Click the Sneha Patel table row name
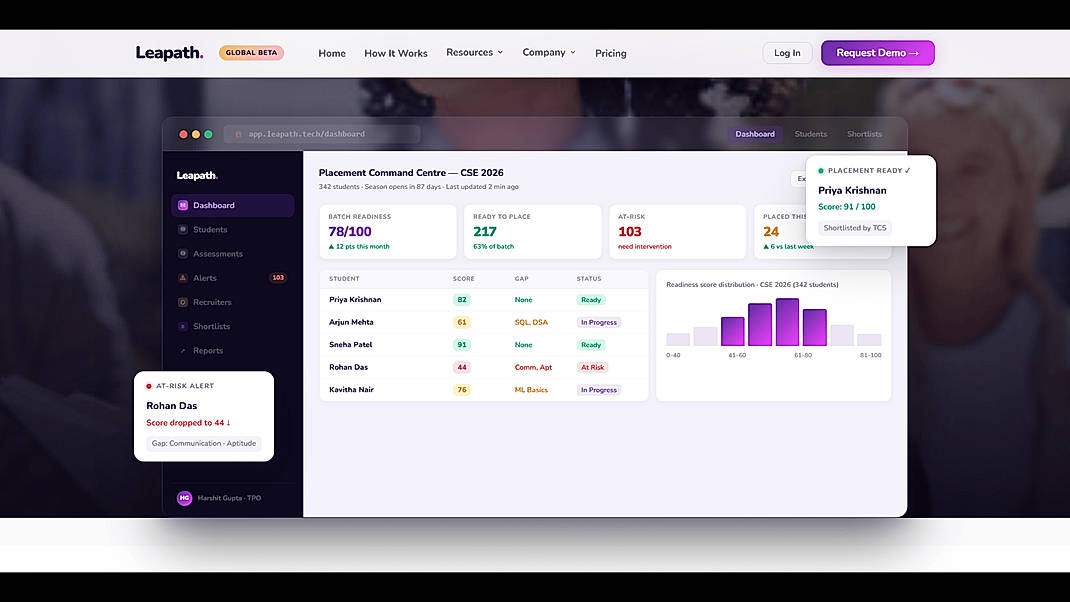The height and width of the screenshot is (602, 1070). tap(350, 345)
